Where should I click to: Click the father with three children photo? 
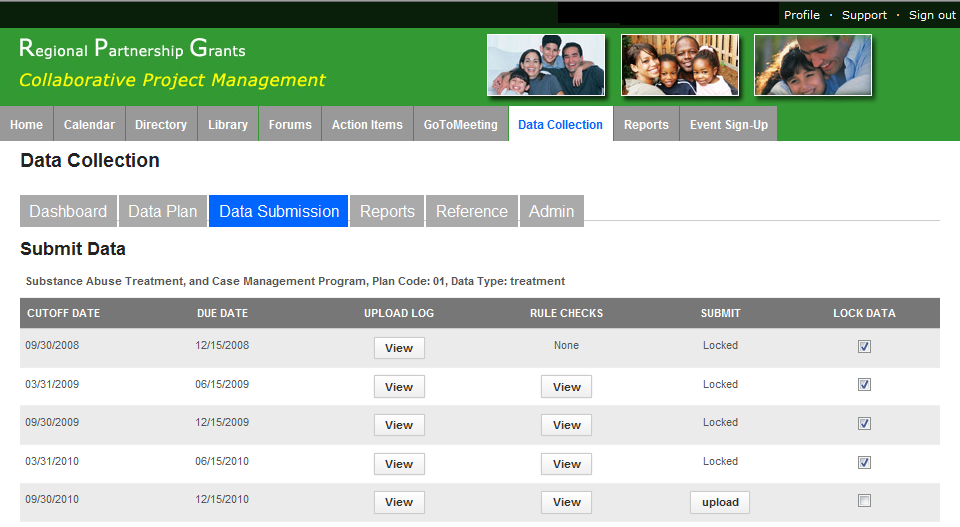click(x=680, y=65)
